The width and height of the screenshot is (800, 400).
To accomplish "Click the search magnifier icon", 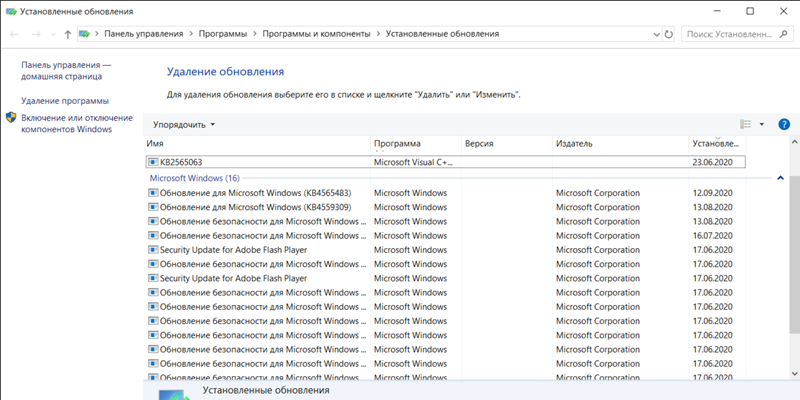I will click(783, 34).
